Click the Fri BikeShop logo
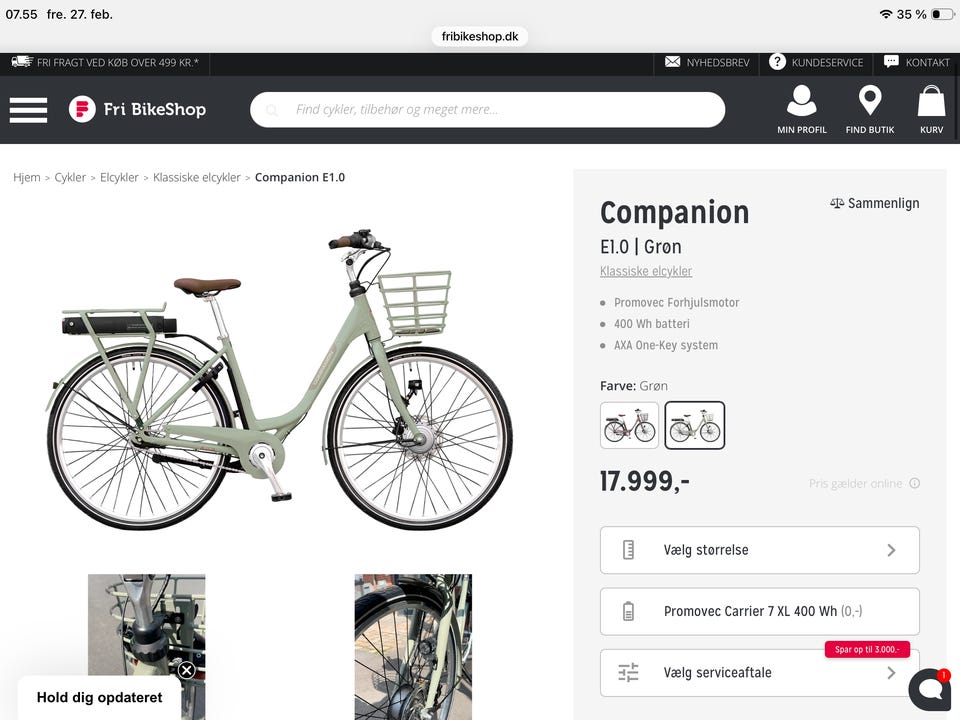The width and height of the screenshot is (960, 720). pyautogui.click(x=137, y=109)
